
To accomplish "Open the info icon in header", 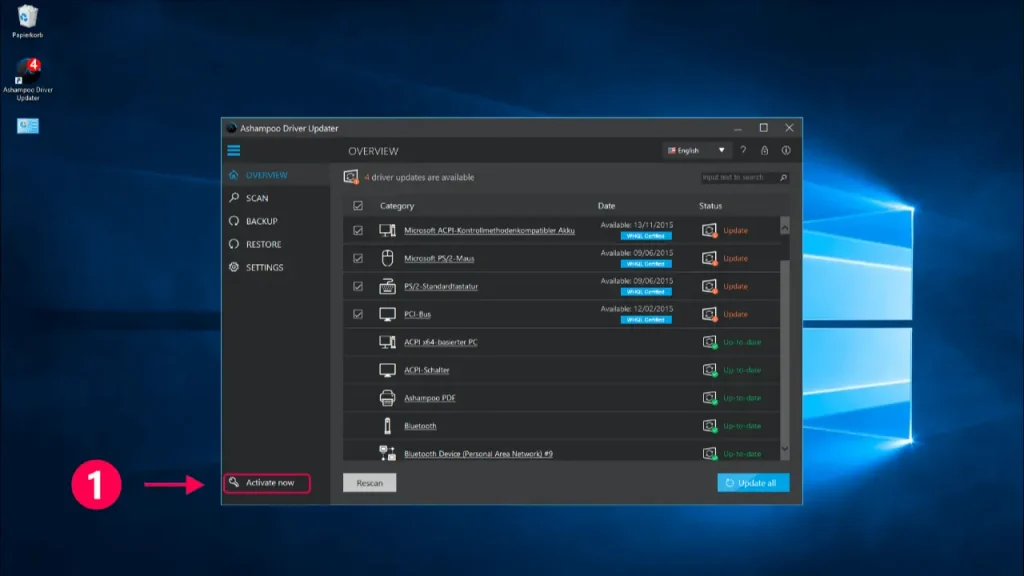I will (x=786, y=150).
